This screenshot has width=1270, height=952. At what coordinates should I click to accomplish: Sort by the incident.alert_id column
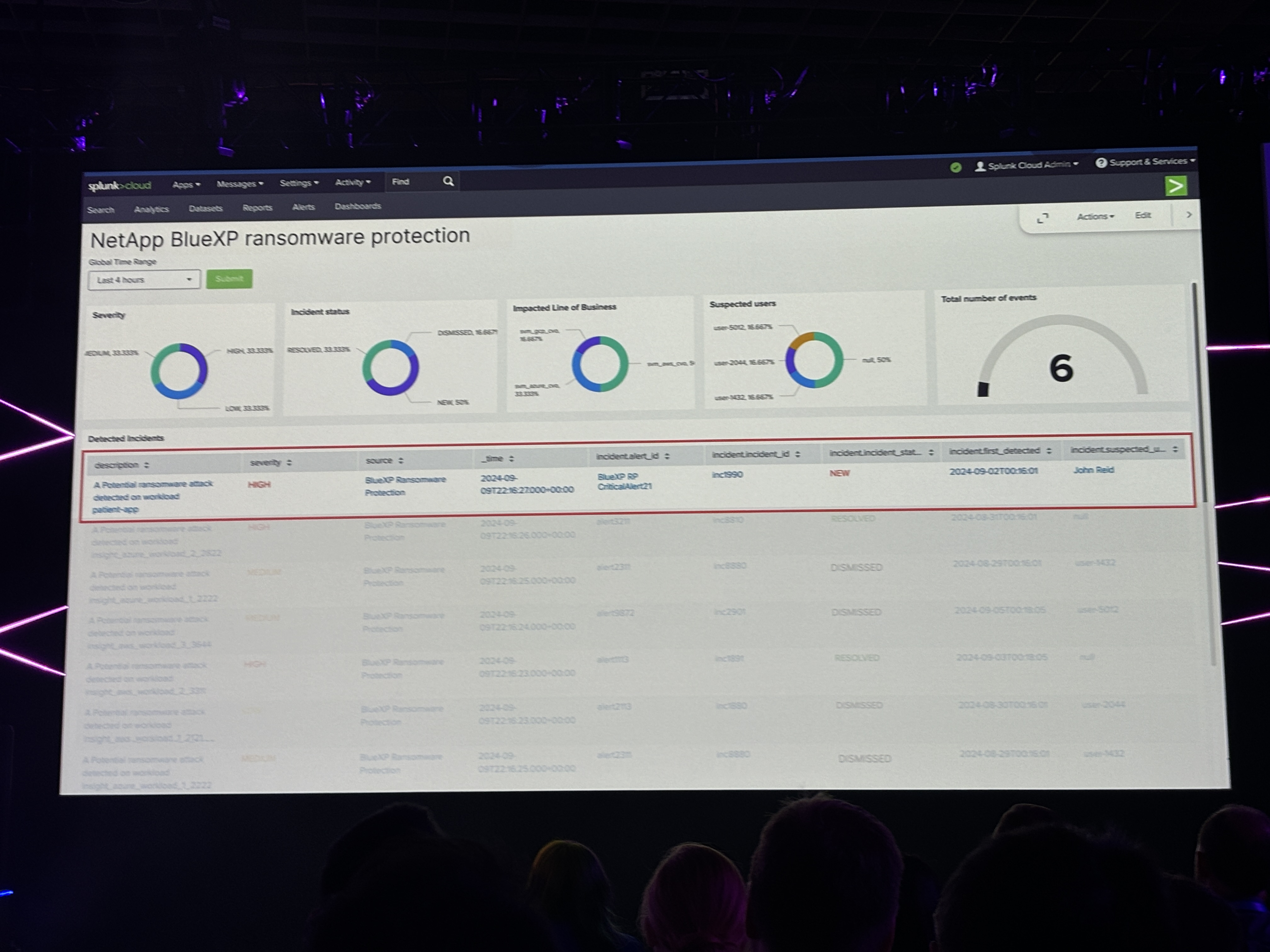633,456
